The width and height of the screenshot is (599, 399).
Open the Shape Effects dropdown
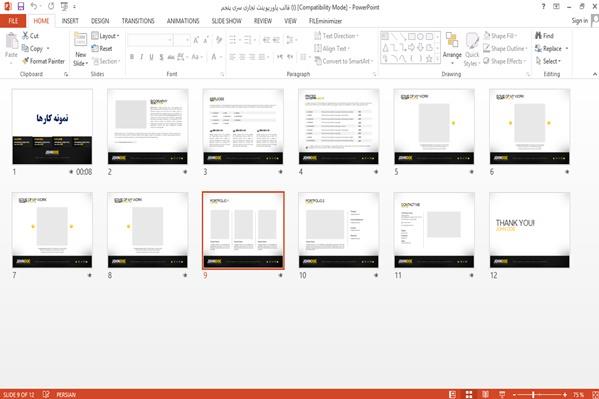click(x=504, y=61)
